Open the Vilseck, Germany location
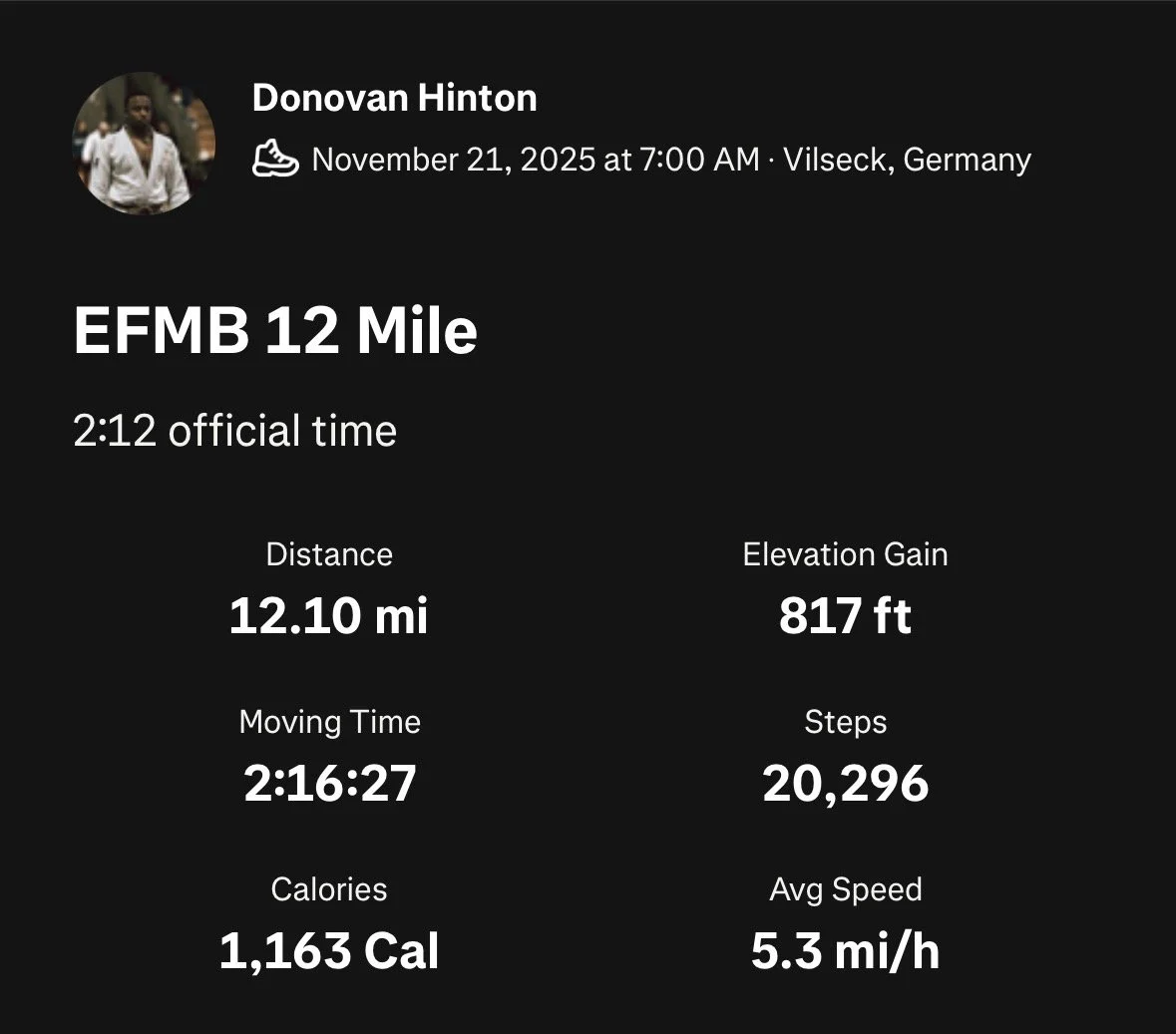Image resolution: width=1176 pixels, height=1034 pixels. click(x=907, y=161)
